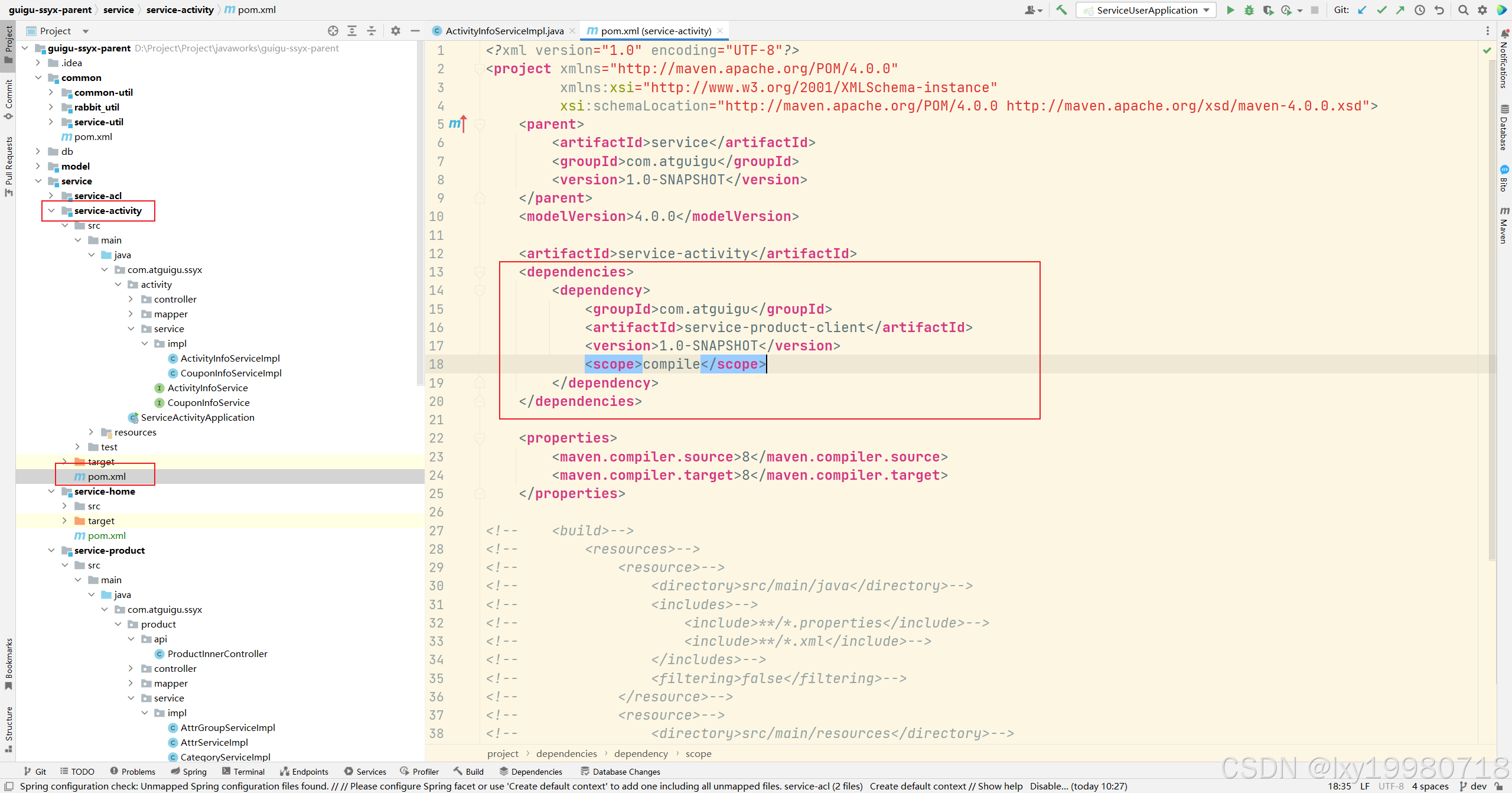Image resolution: width=1512 pixels, height=793 pixels.
Task: Switch to ActivityInfoServiceImpl.java tab
Action: point(504,31)
